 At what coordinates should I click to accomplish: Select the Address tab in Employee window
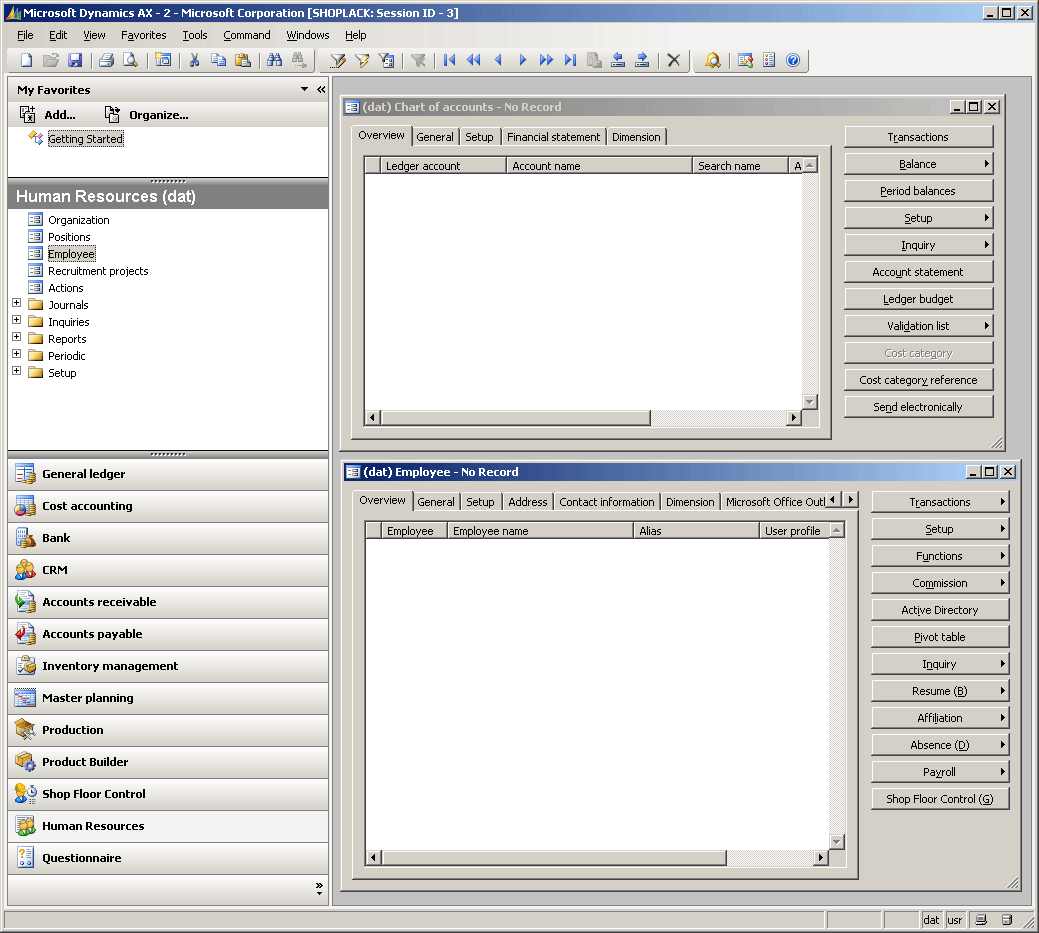pos(527,502)
